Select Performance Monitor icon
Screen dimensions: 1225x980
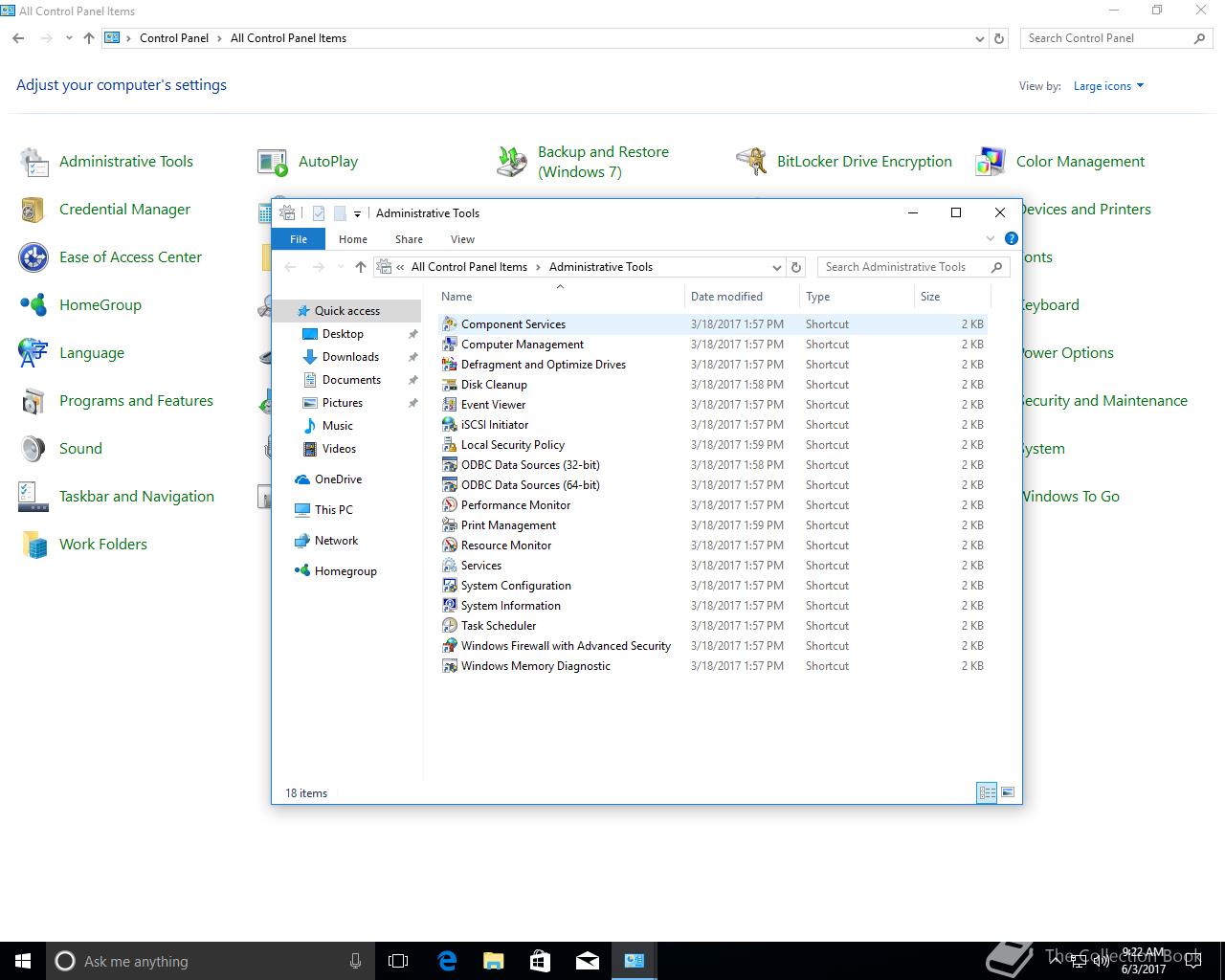(x=449, y=505)
